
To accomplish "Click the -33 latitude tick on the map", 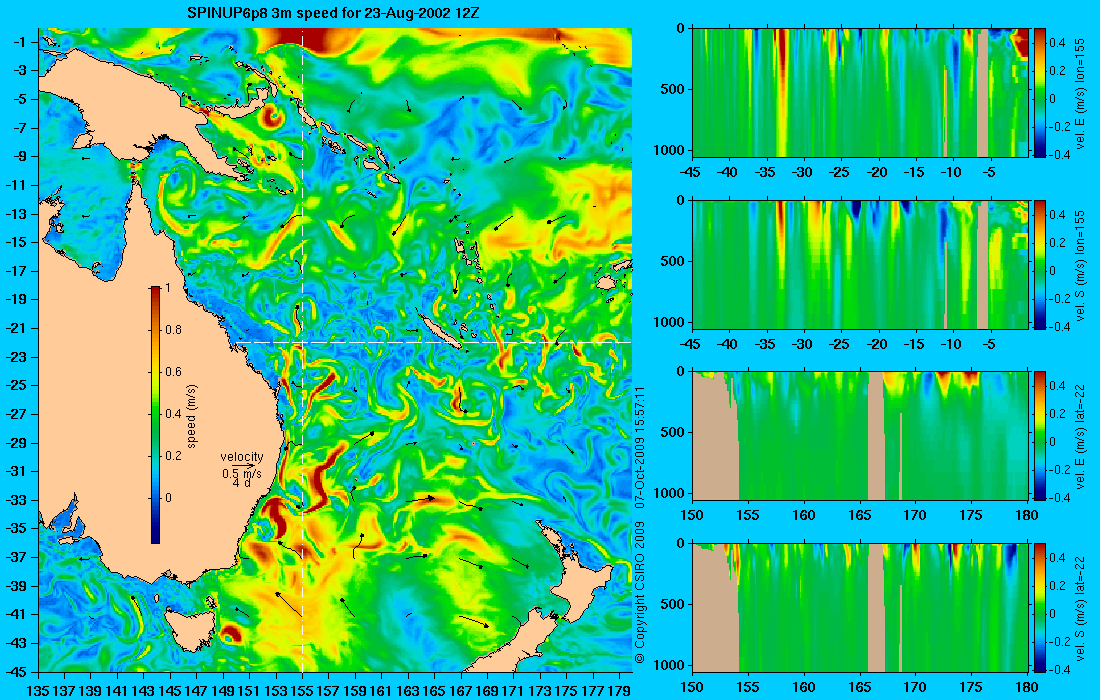I will [17, 500].
